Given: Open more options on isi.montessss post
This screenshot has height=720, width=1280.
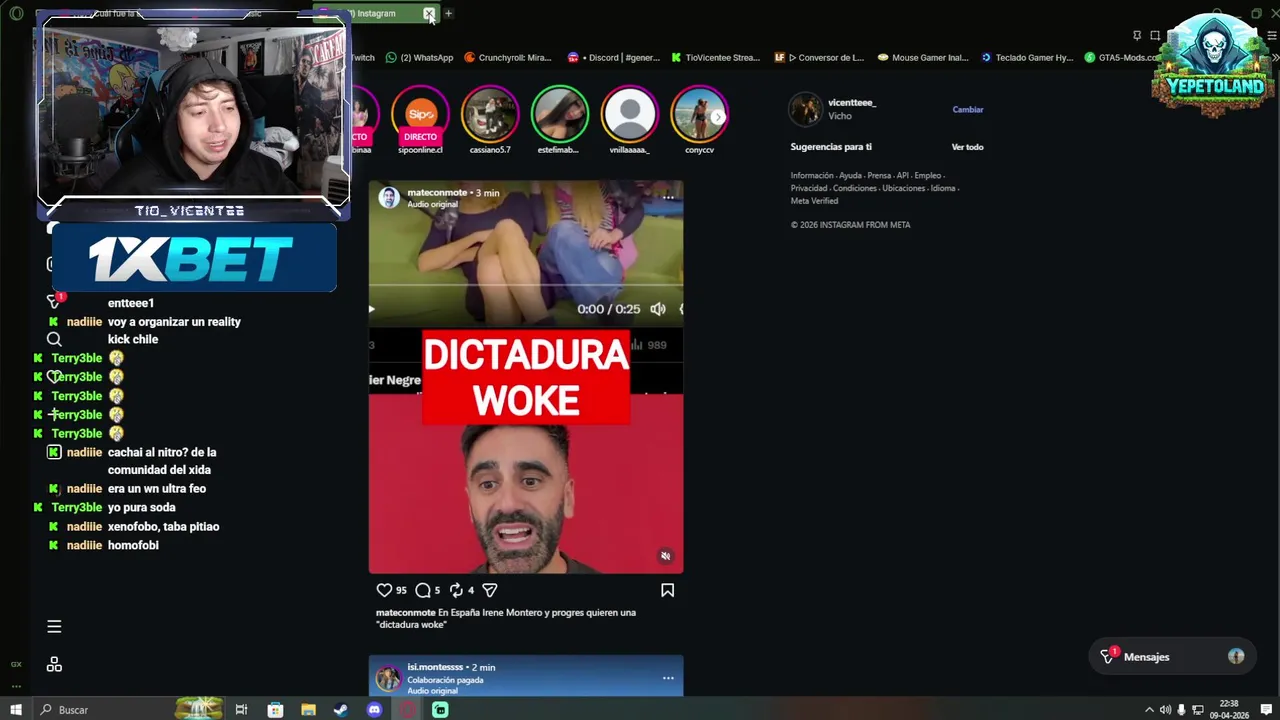Looking at the screenshot, I should click(668, 678).
